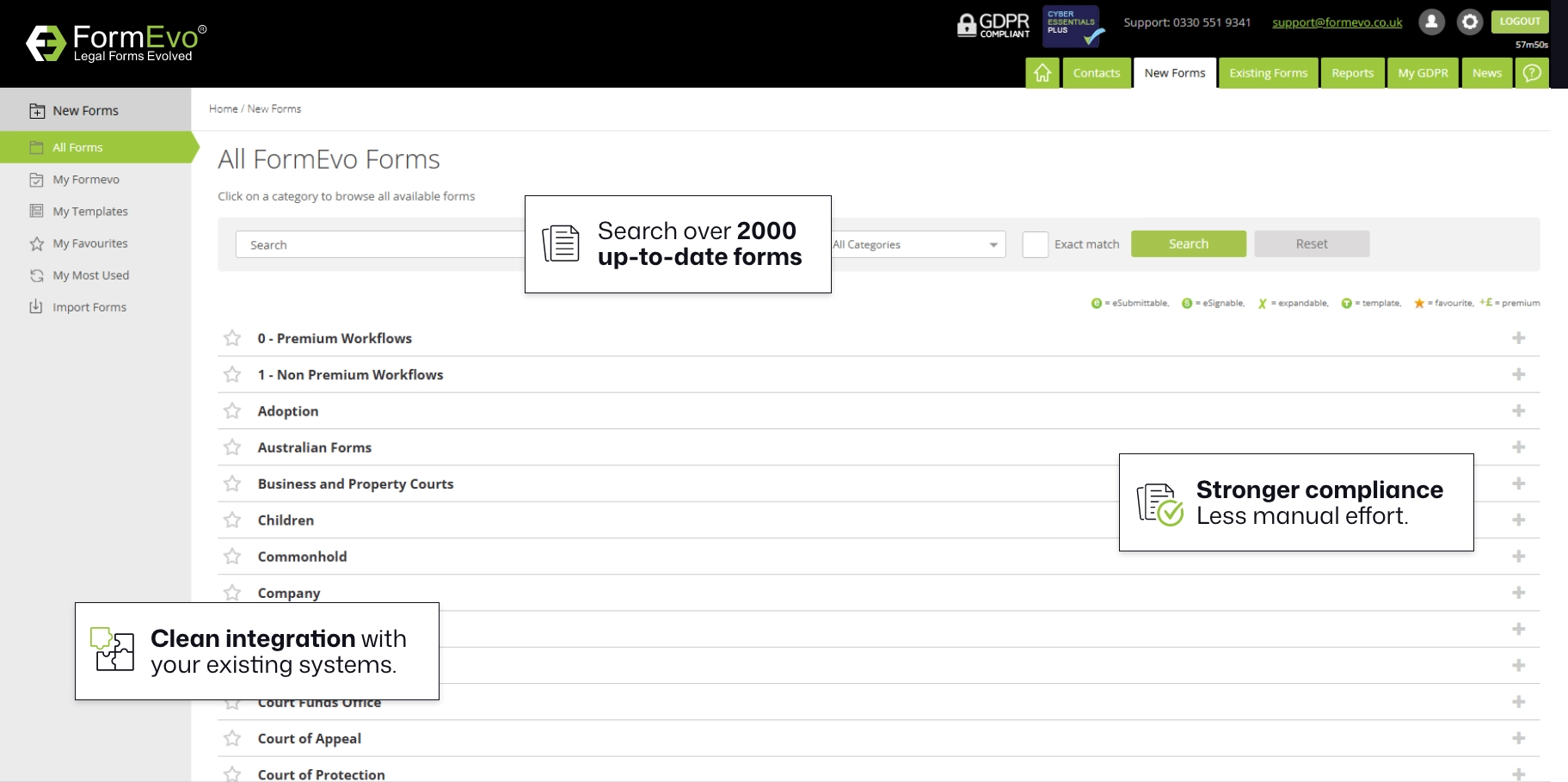This screenshot has height=782, width=1568.
Task: Click the Search button
Action: [1188, 243]
